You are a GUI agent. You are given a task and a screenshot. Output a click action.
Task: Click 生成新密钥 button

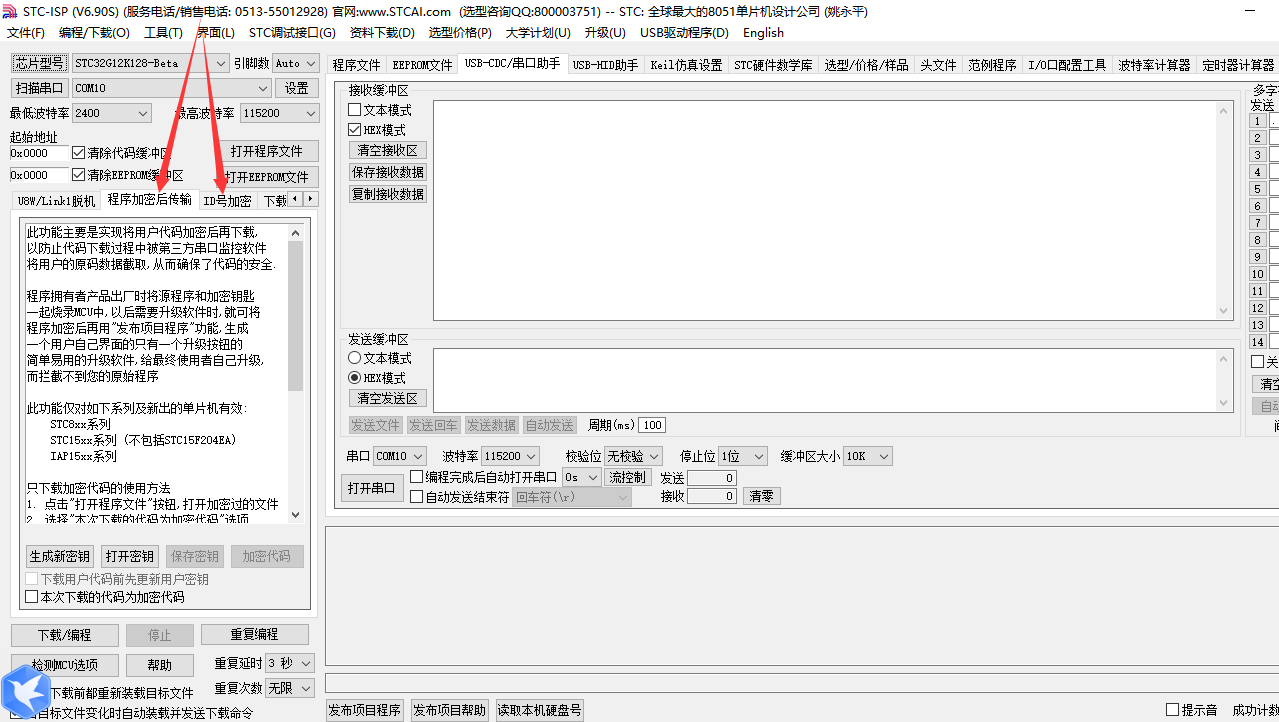click(x=60, y=556)
